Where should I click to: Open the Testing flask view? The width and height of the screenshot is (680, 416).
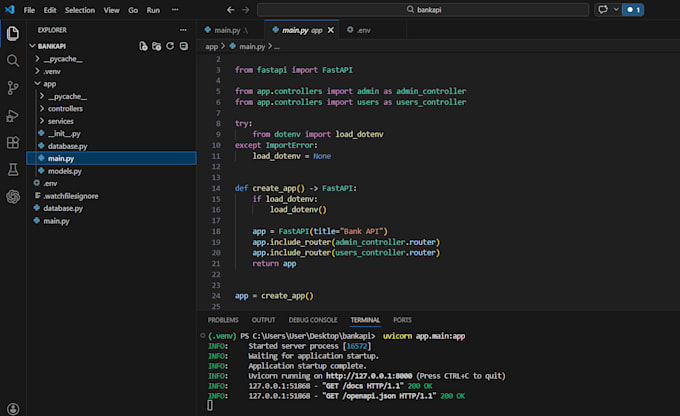pos(13,170)
